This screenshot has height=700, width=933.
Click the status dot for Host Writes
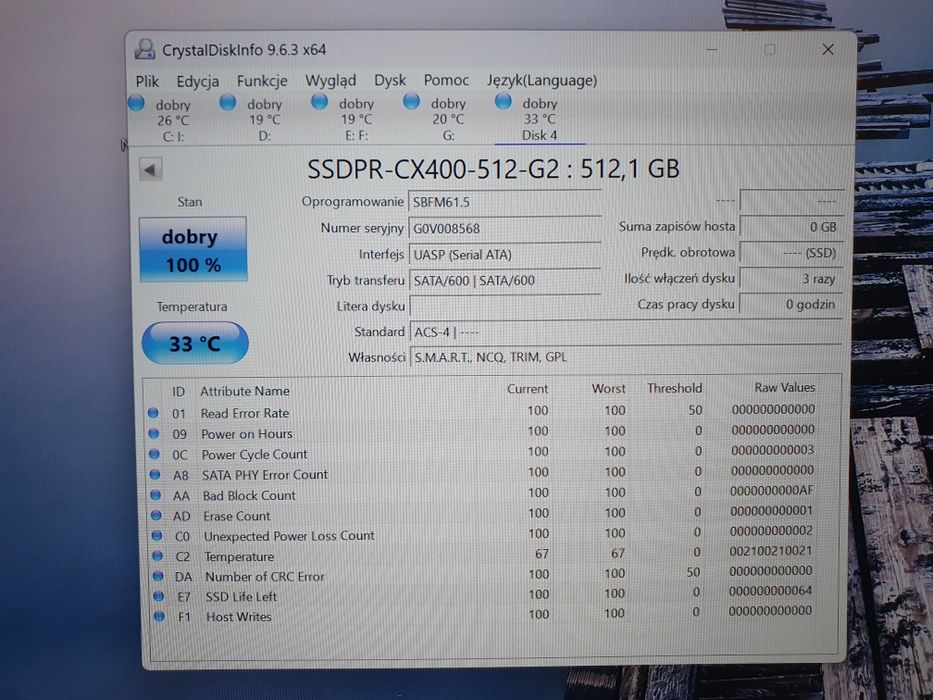(x=159, y=616)
